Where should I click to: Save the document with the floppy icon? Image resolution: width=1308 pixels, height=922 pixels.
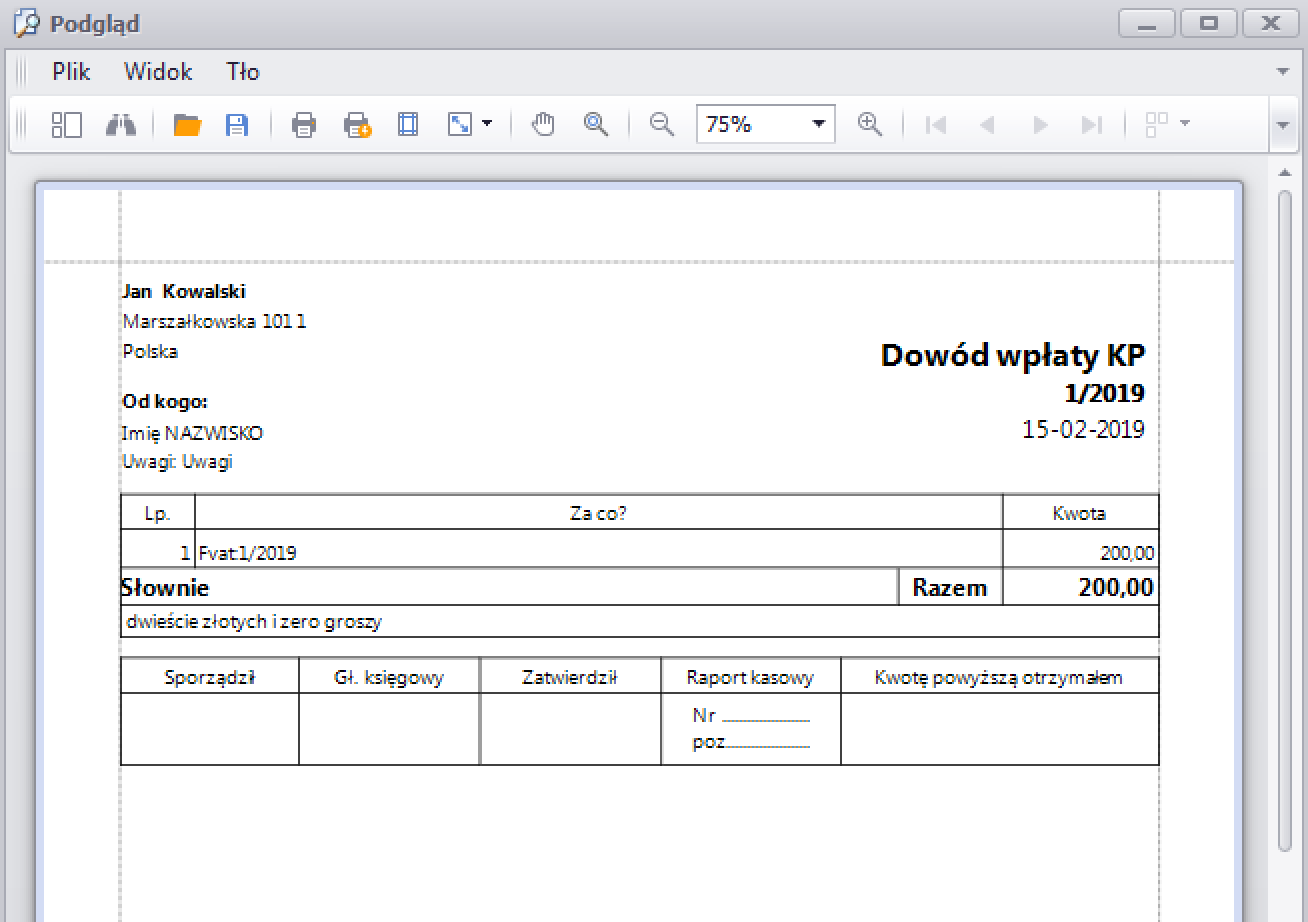click(237, 125)
